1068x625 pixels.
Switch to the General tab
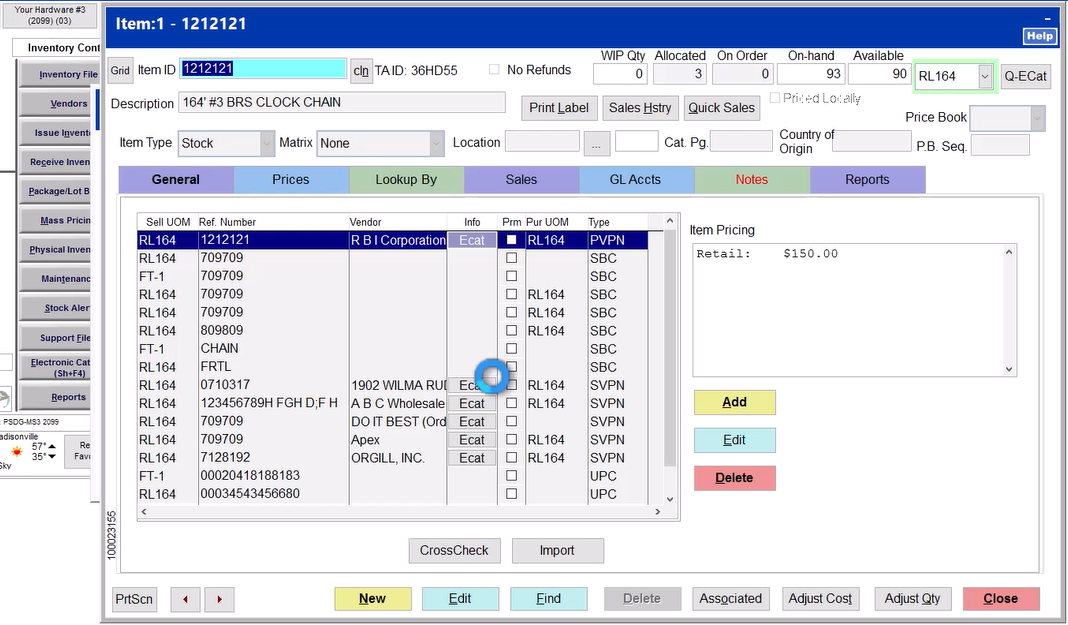pos(176,180)
